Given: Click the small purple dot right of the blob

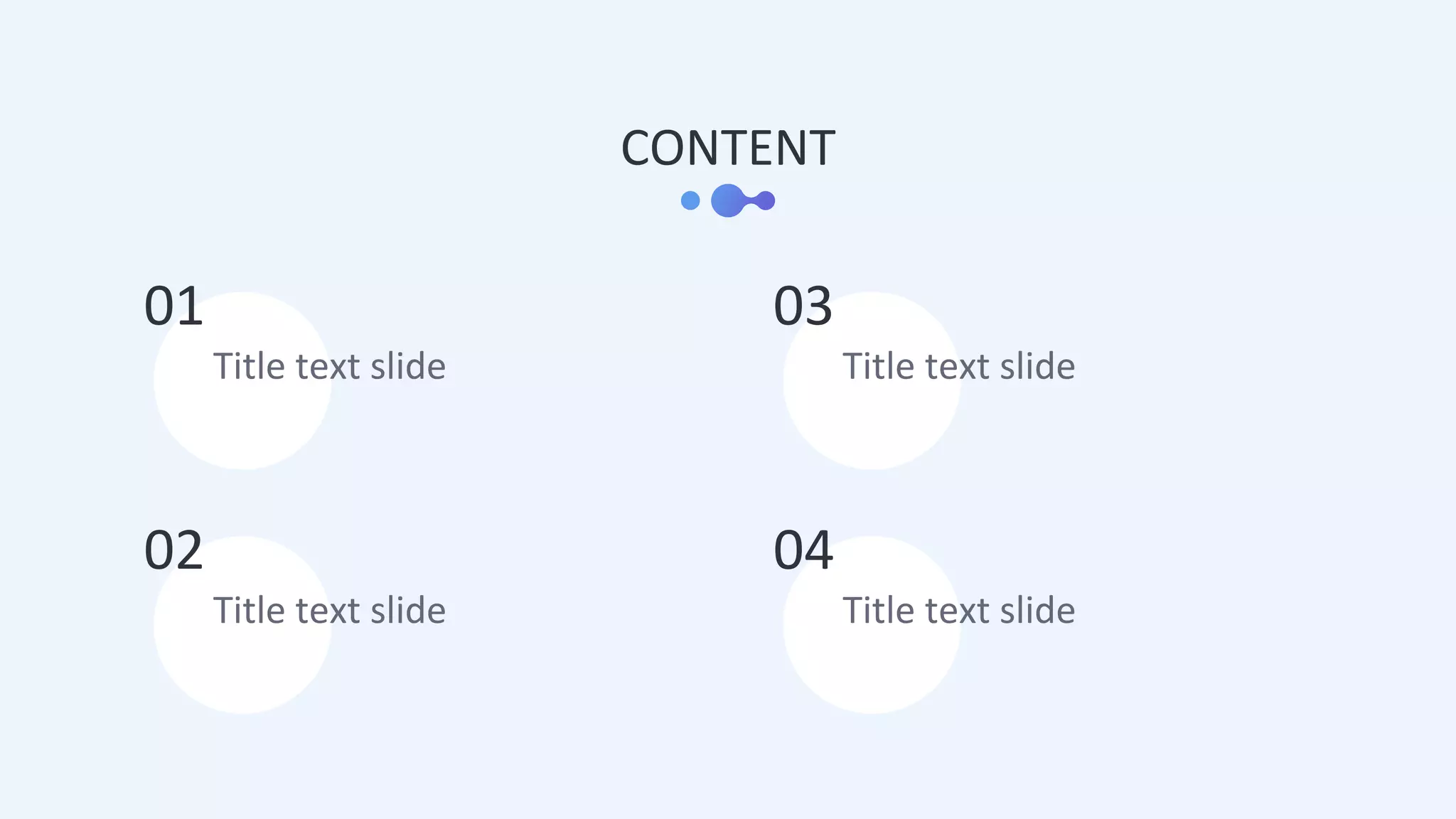Looking at the screenshot, I should click(765, 200).
